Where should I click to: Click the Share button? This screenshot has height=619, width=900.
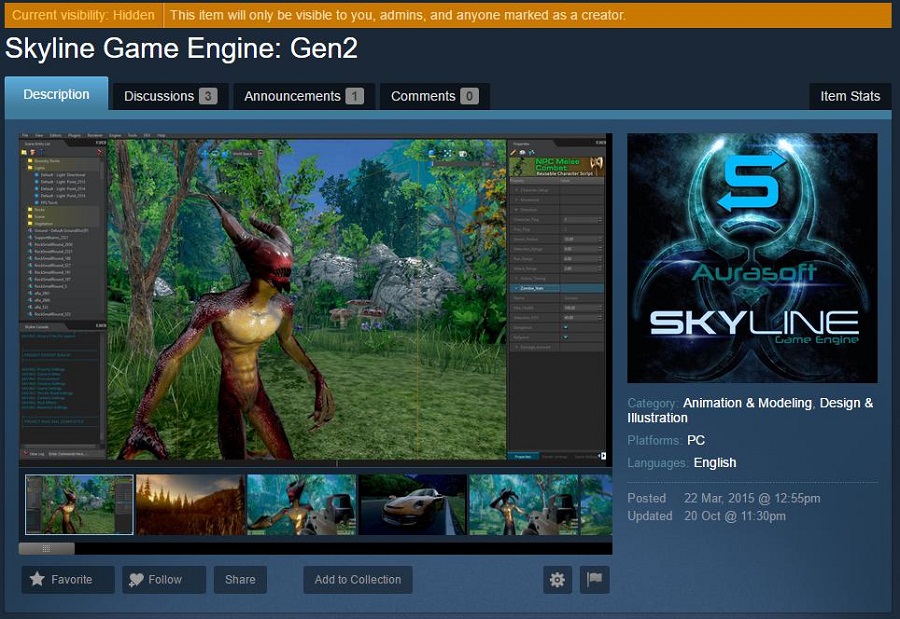click(x=240, y=579)
